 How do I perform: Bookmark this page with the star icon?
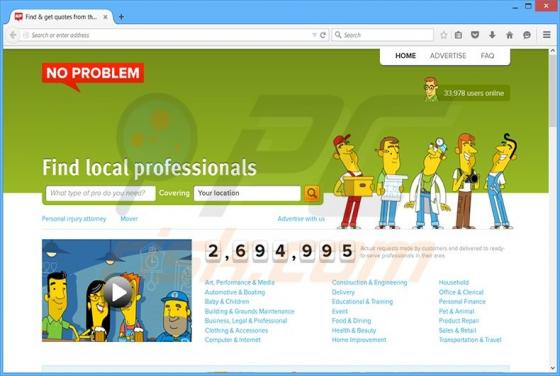click(444, 35)
